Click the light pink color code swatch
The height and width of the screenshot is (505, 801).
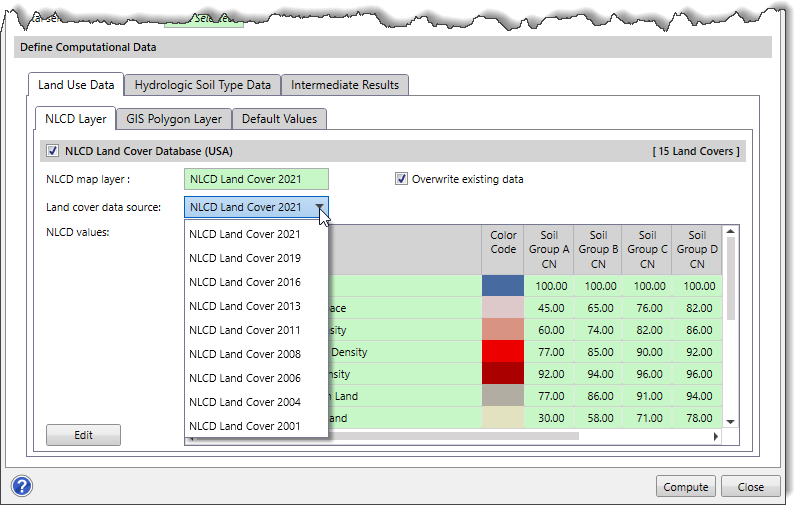click(503, 307)
